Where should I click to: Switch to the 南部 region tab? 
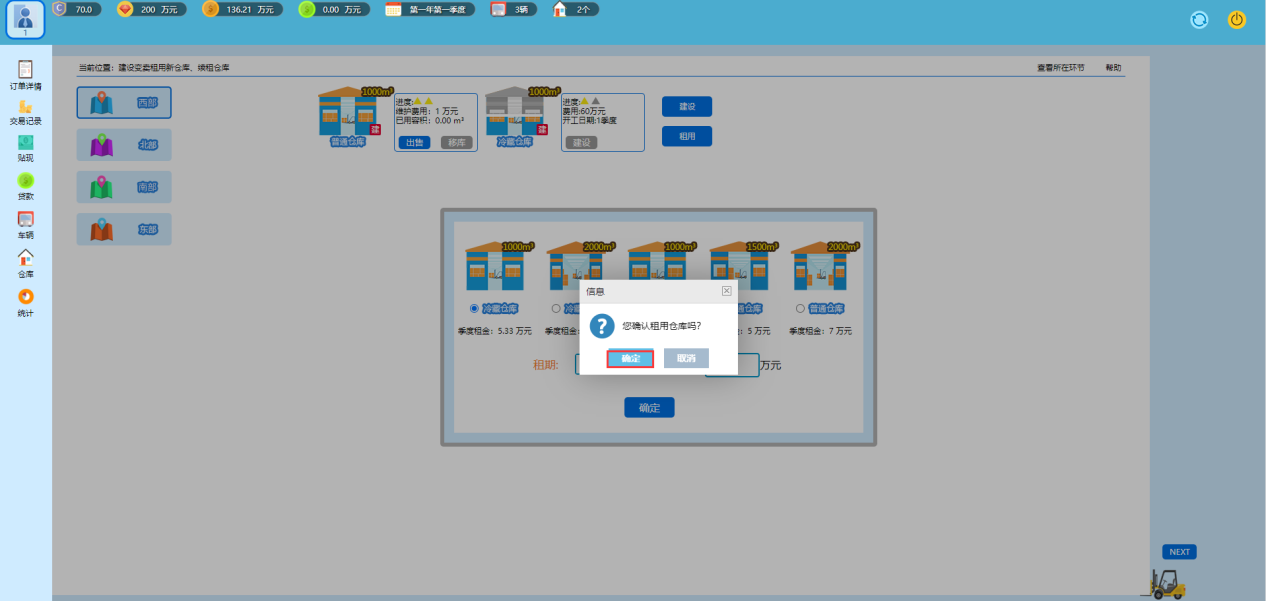pos(124,187)
